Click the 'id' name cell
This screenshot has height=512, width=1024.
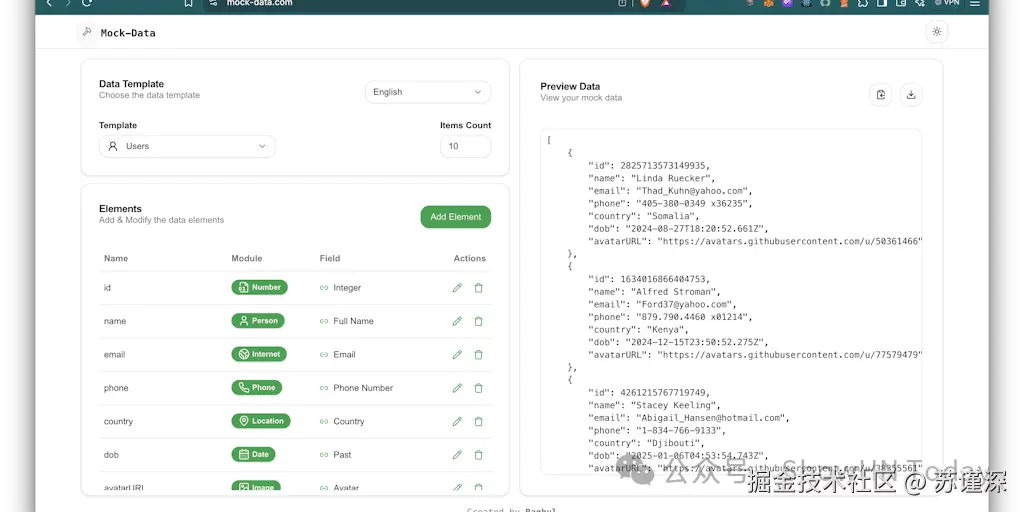point(107,288)
